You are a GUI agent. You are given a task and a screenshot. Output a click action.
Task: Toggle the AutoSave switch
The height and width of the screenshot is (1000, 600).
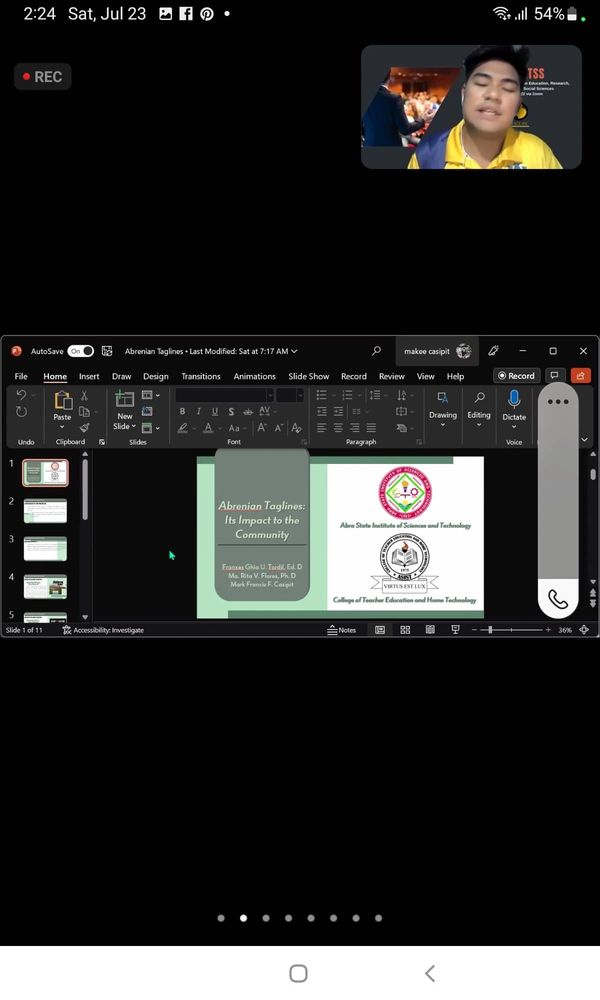[x=81, y=351]
